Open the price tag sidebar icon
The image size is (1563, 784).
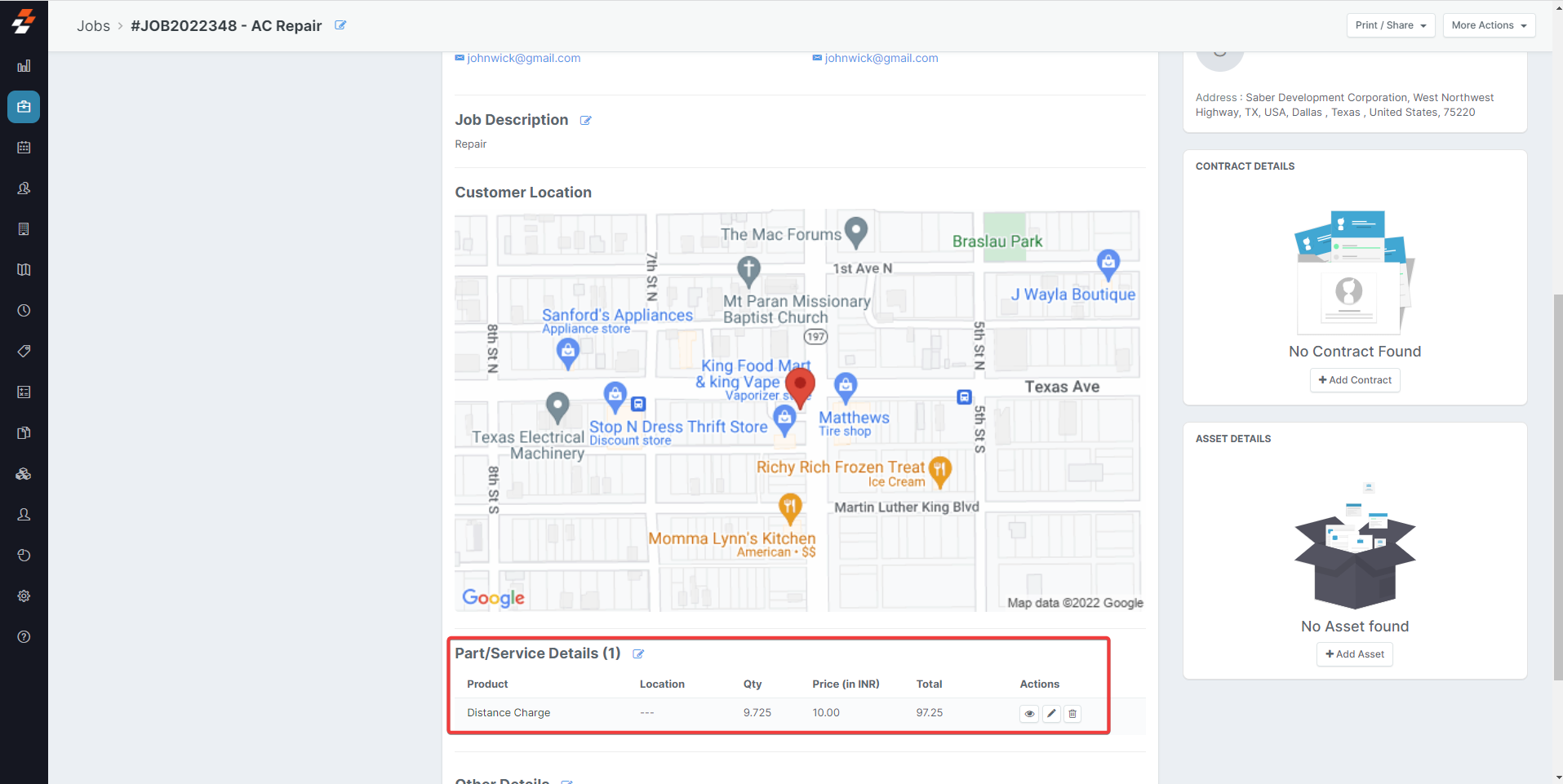coord(24,352)
